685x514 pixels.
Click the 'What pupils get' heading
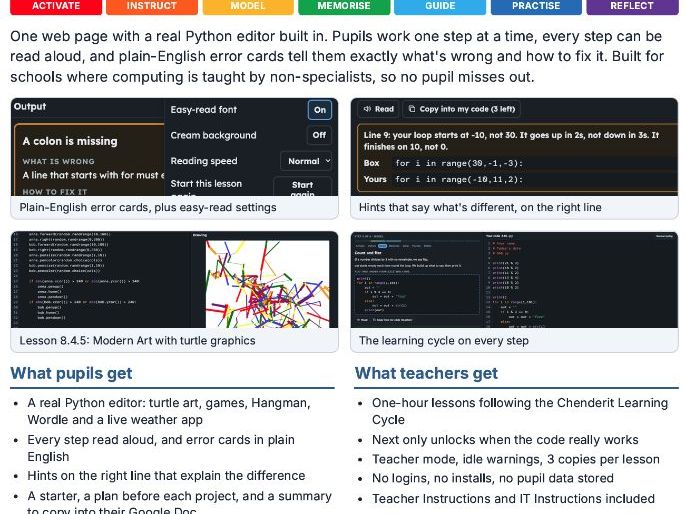[71, 373]
